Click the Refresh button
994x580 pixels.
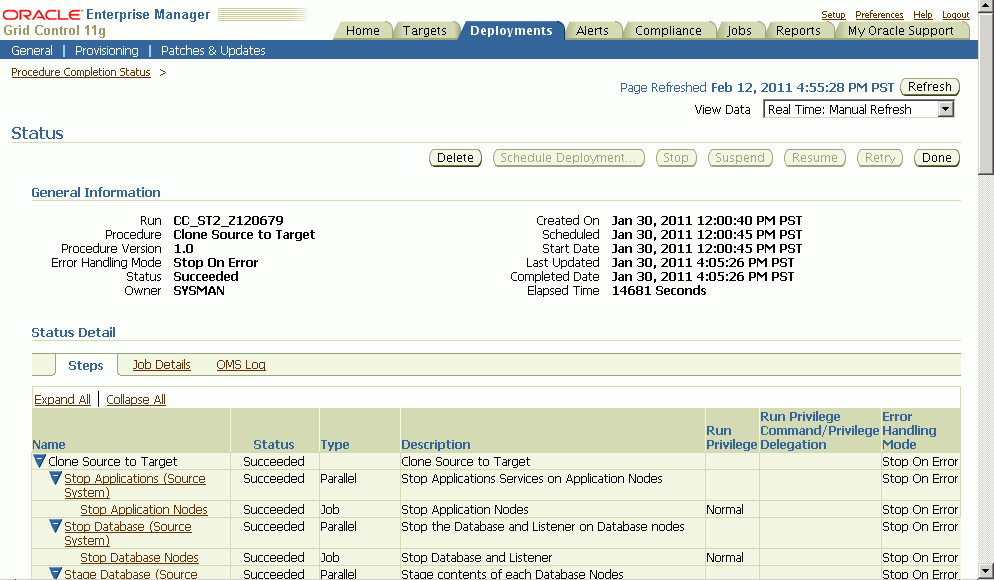930,87
